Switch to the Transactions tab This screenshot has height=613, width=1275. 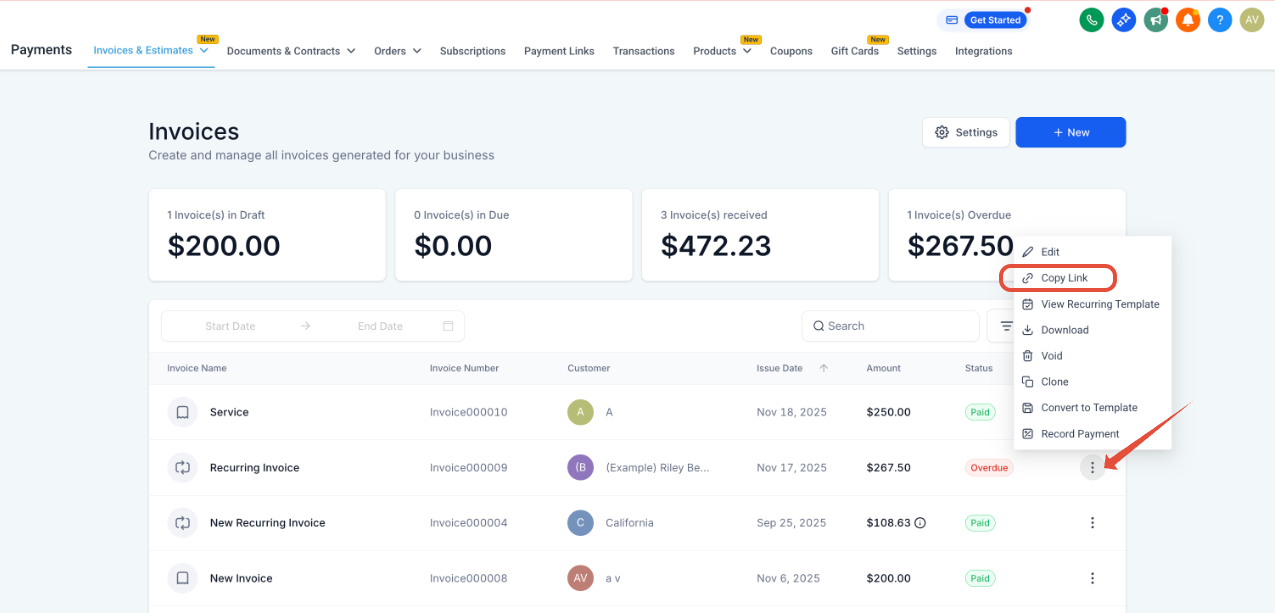(x=644, y=51)
